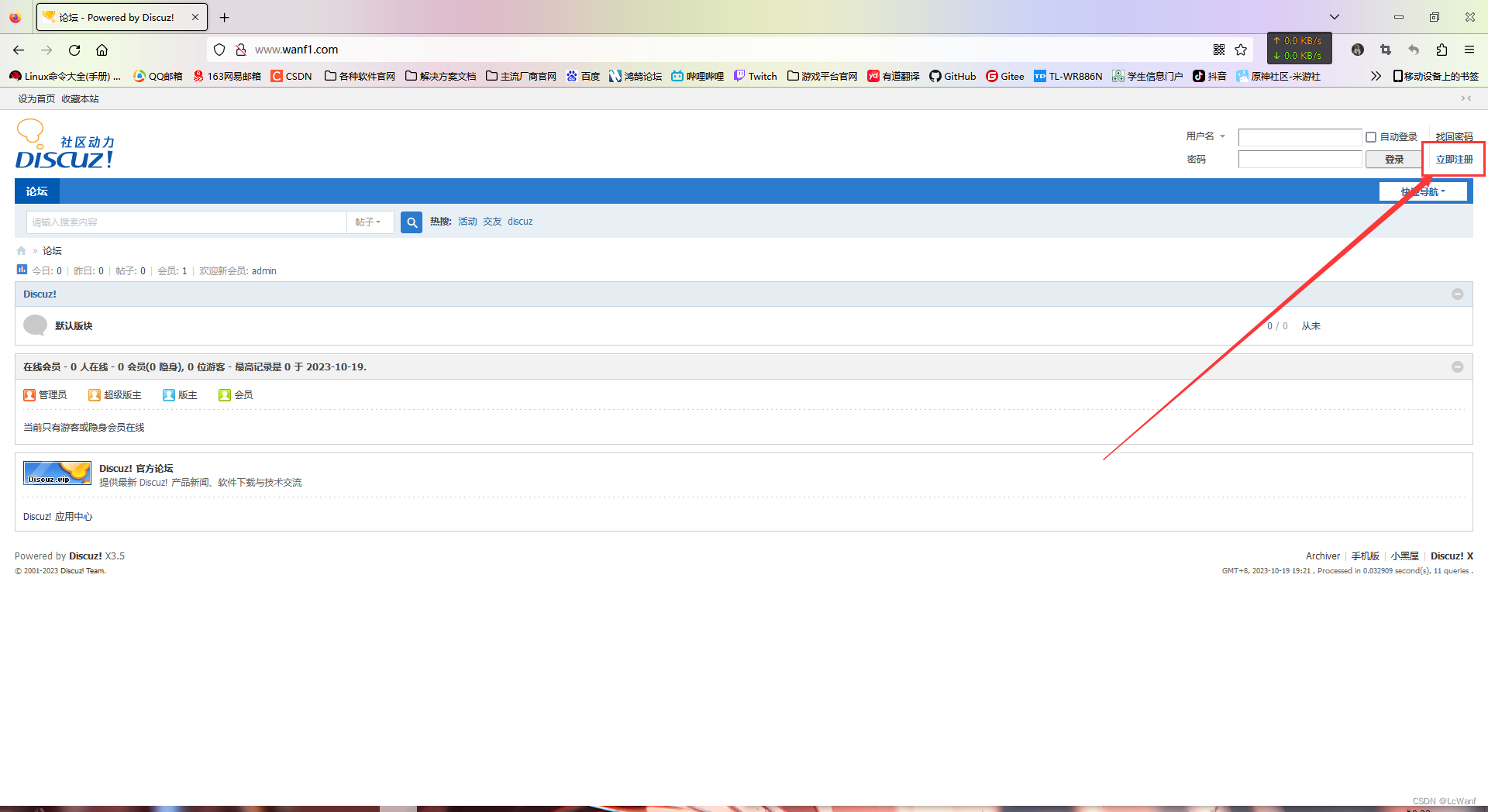Open the 抖音 bookmark
Screen dimensions: 1488x812
point(1210,76)
